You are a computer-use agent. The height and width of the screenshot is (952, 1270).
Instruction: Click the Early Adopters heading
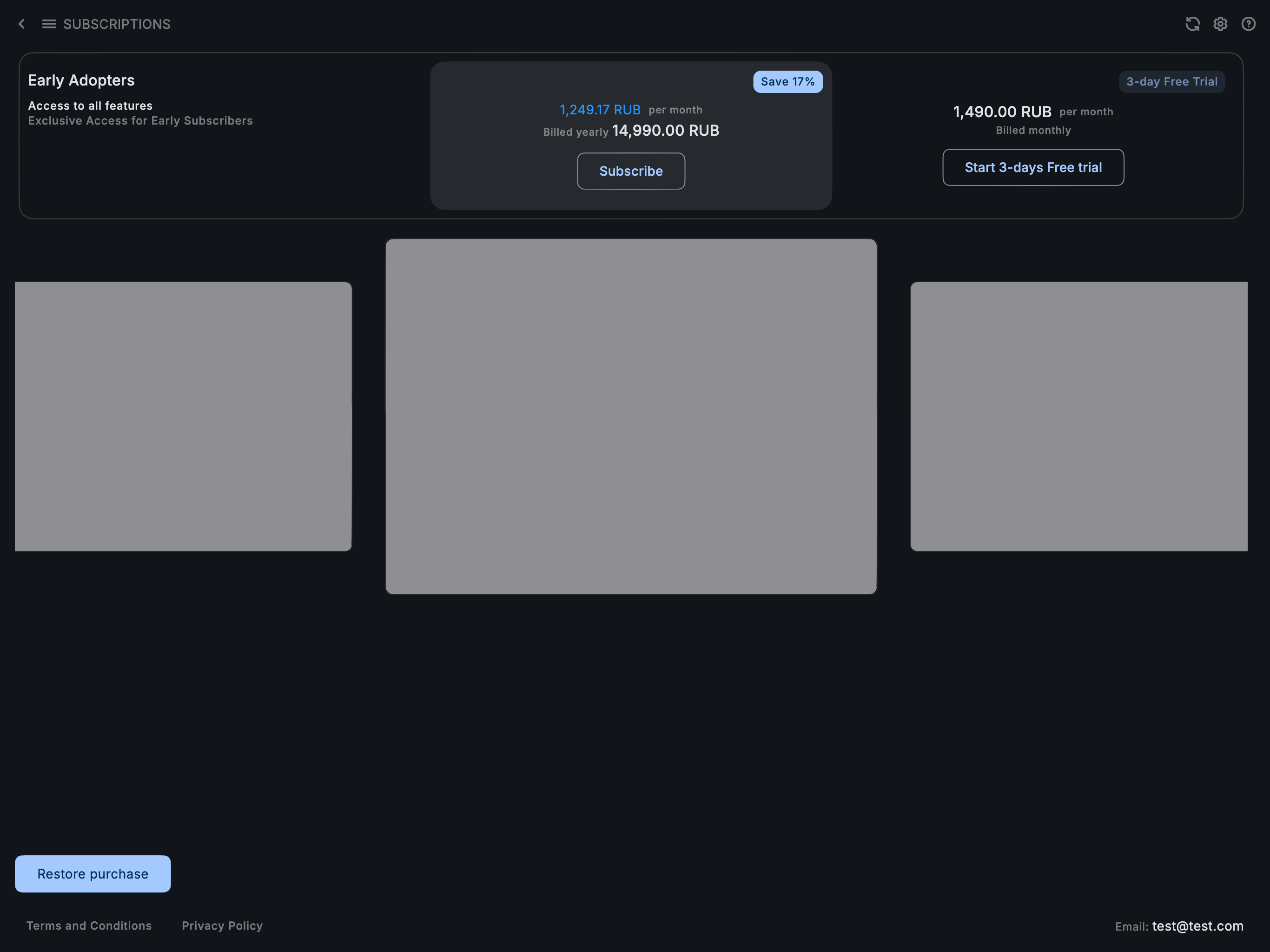click(81, 80)
